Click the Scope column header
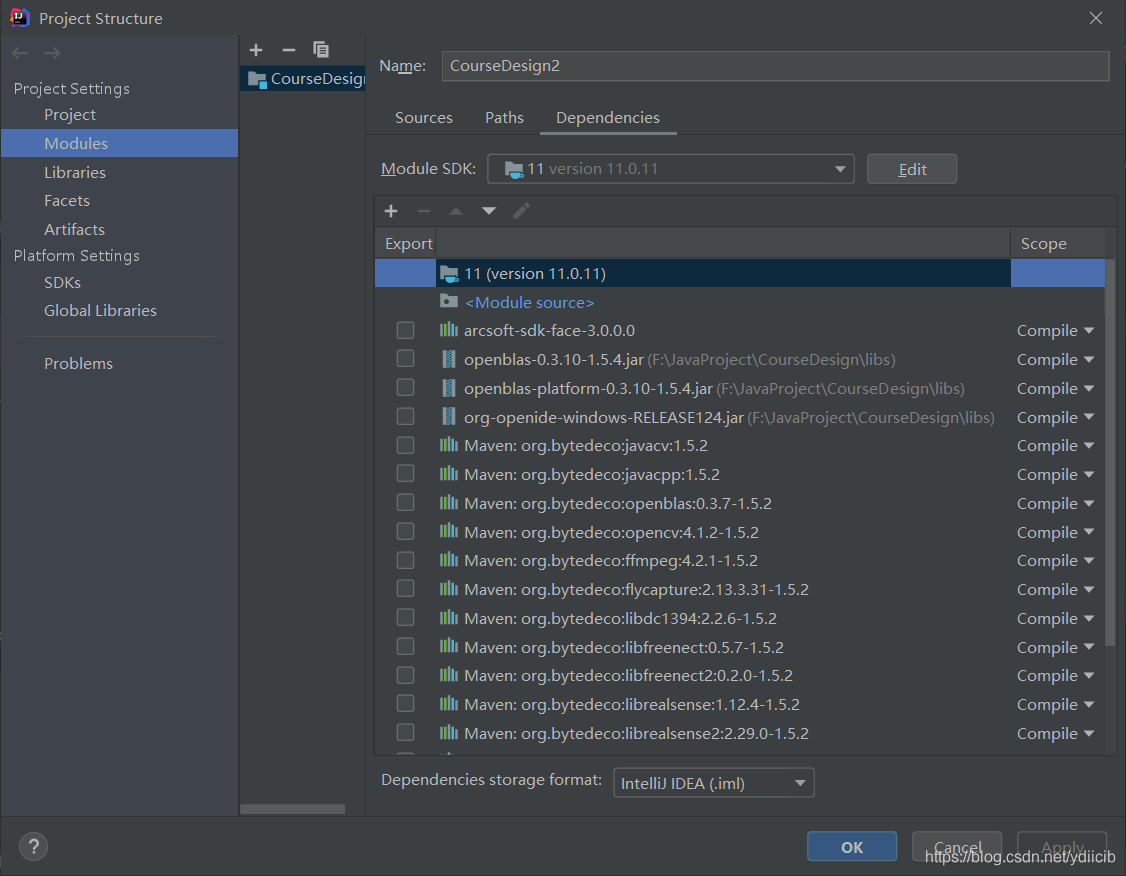Screen dimensions: 1126x876 click(x=1057, y=243)
